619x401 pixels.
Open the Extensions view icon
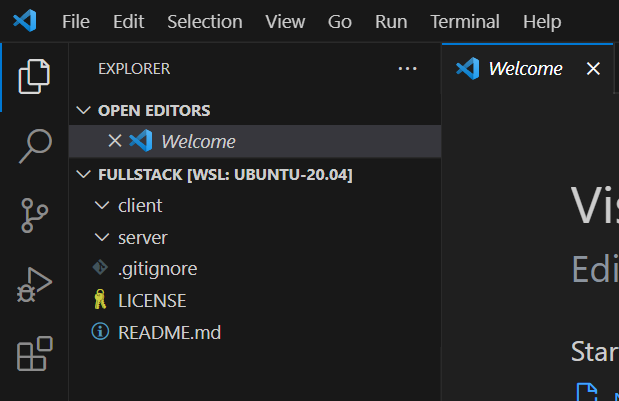(35, 354)
